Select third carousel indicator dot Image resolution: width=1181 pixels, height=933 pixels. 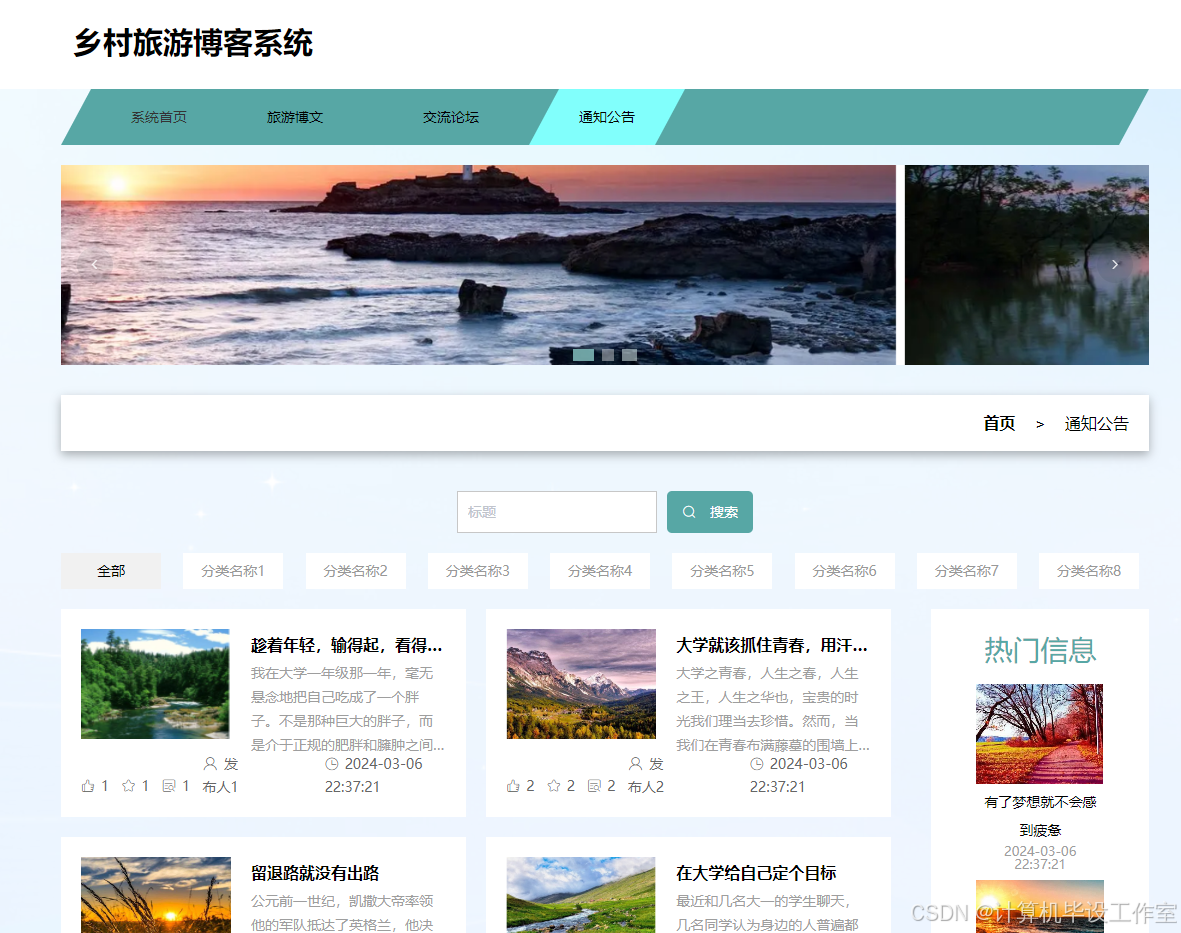click(x=630, y=355)
